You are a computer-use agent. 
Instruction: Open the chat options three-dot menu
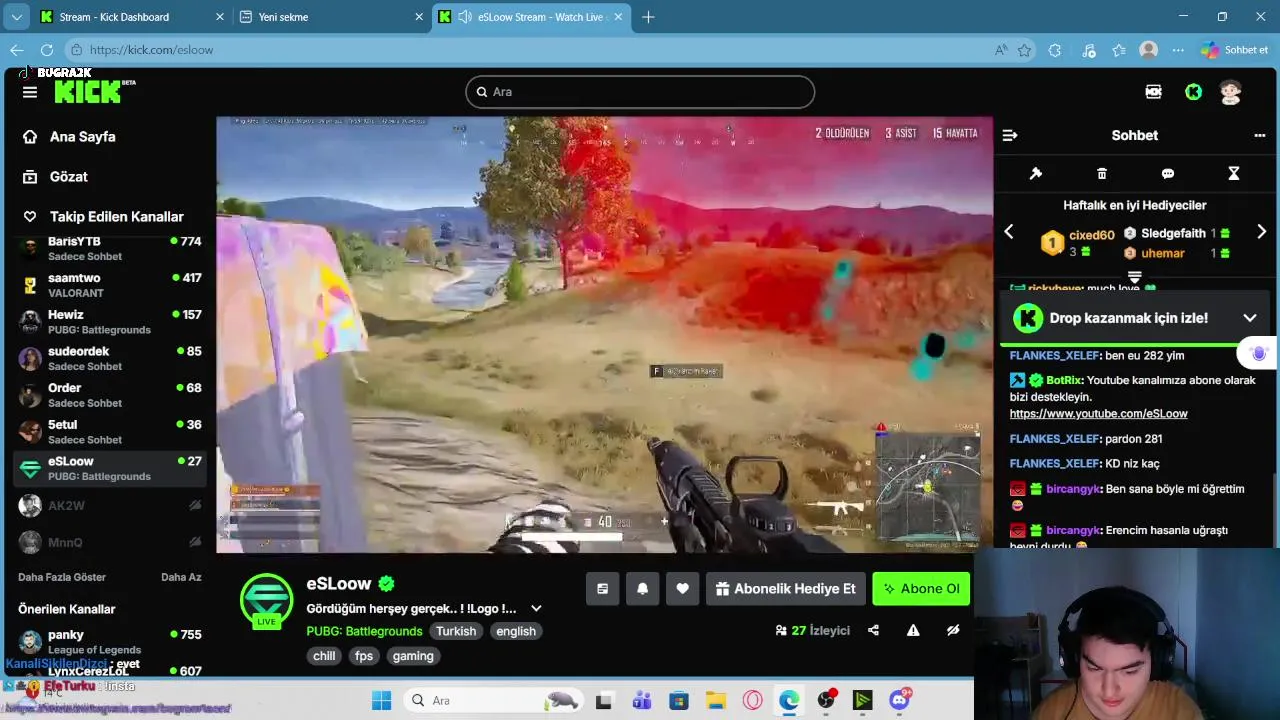point(1260,135)
